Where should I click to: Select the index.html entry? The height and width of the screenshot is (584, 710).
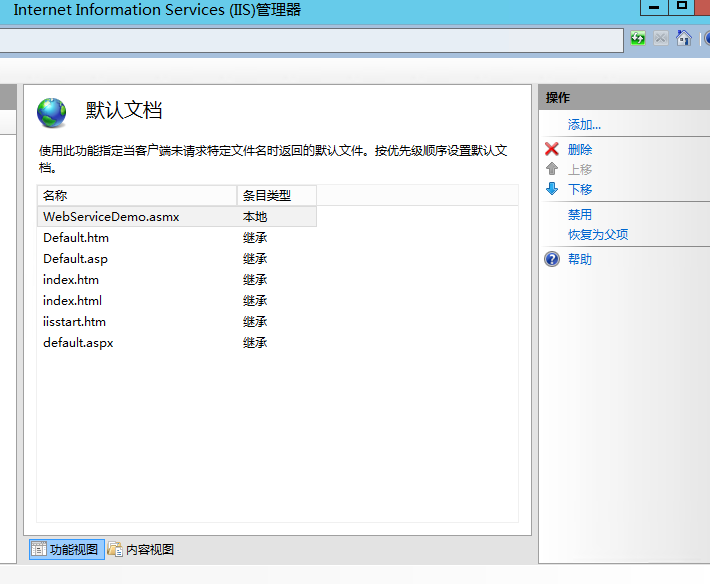coord(72,301)
